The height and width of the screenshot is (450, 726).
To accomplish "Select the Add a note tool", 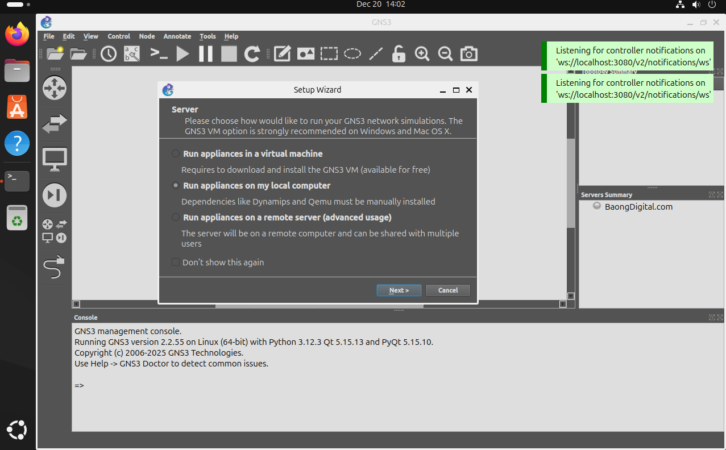I will [x=283, y=54].
